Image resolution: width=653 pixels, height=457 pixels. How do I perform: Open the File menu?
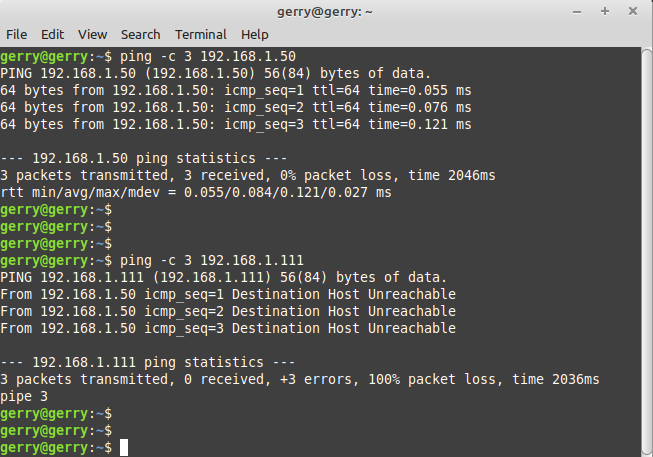pos(16,34)
